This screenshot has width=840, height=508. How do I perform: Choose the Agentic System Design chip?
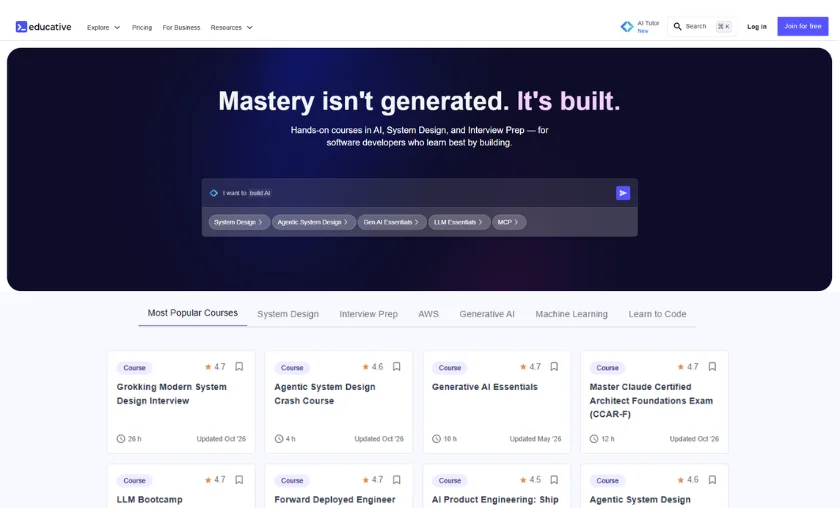313,222
